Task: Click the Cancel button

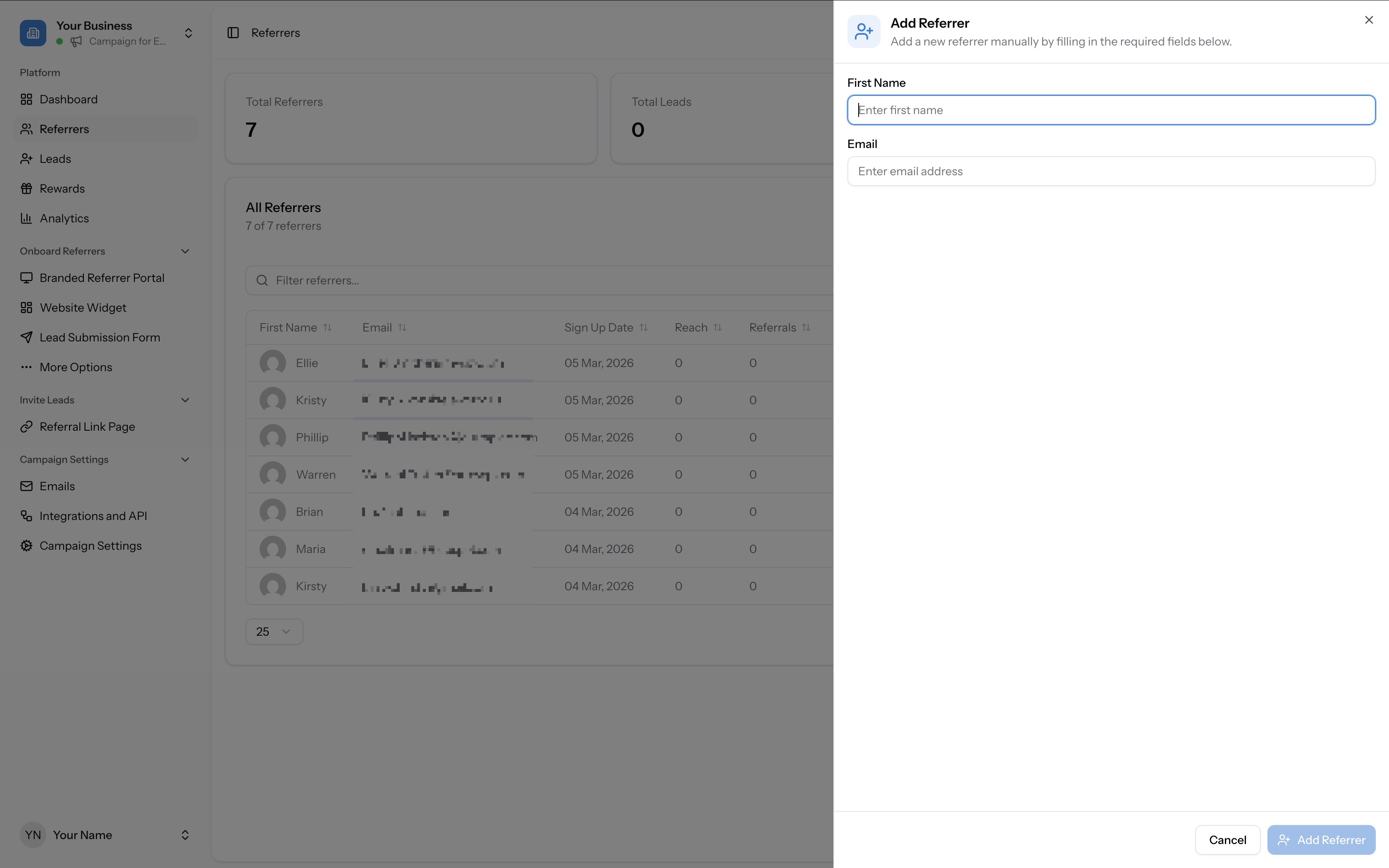Action: [1228, 839]
